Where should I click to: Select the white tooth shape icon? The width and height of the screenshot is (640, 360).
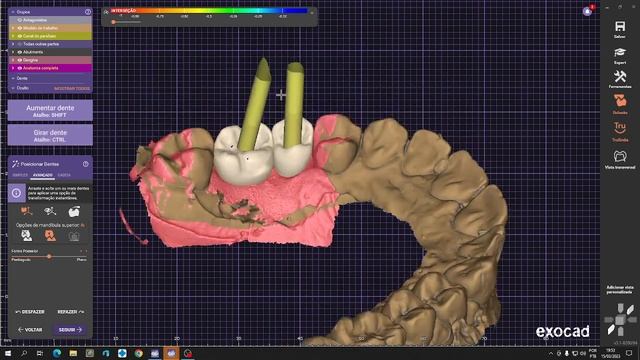pos(74,211)
